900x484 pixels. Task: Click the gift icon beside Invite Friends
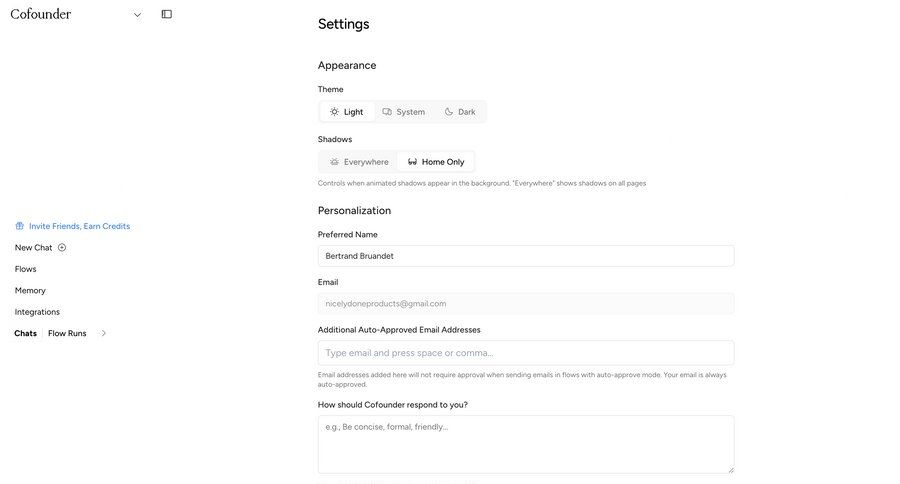pos(19,226)
